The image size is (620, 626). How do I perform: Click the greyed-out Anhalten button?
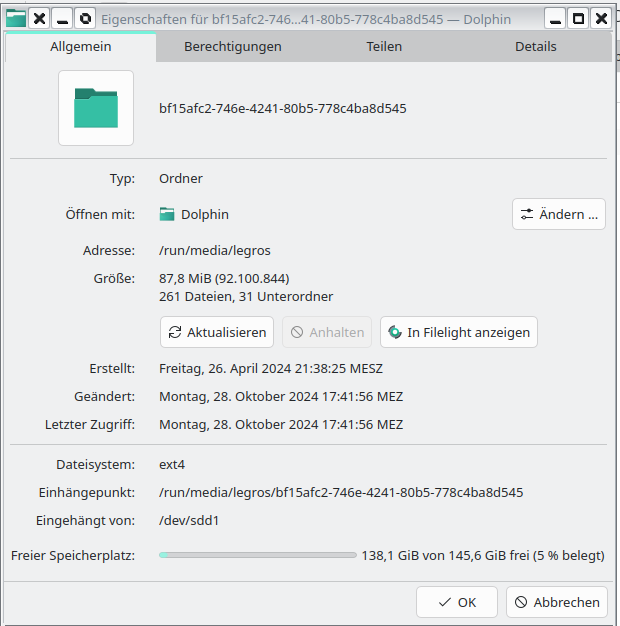click(327, 332)
